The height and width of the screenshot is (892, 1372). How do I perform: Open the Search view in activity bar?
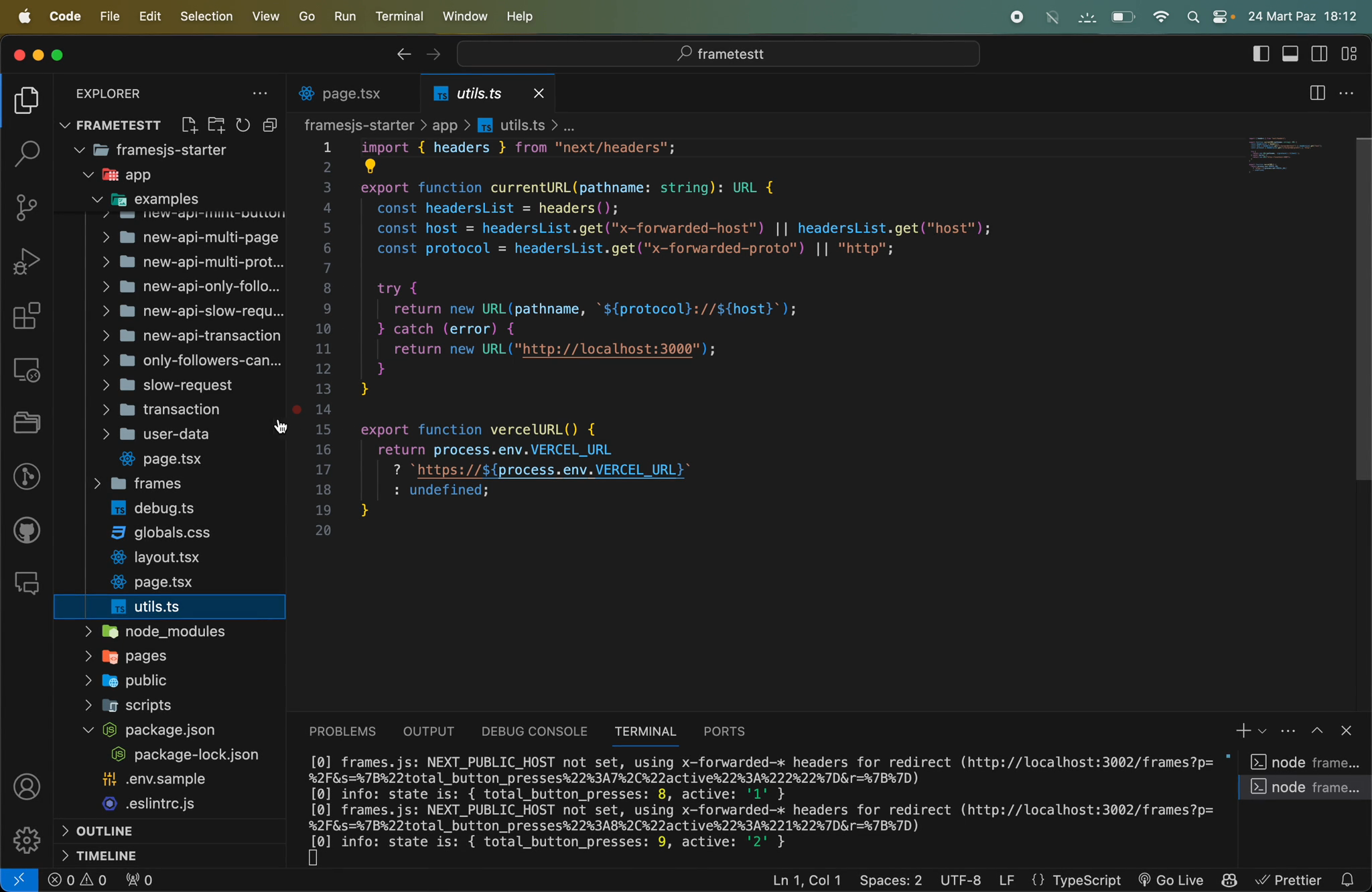point(27,153)
